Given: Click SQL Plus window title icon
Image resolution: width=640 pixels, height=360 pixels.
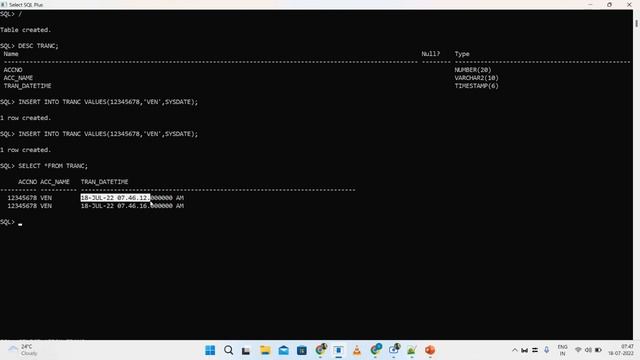Looking at the screenshot, I should coord(4,4).
